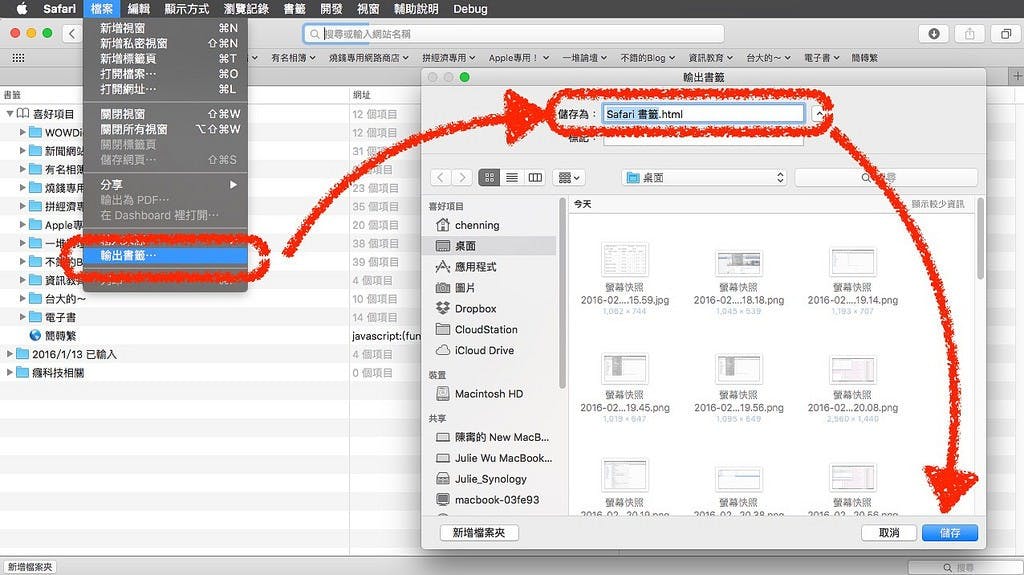Click 顯示較少資訊 link
Screen dimensions: 1024x575
[938, 204]
